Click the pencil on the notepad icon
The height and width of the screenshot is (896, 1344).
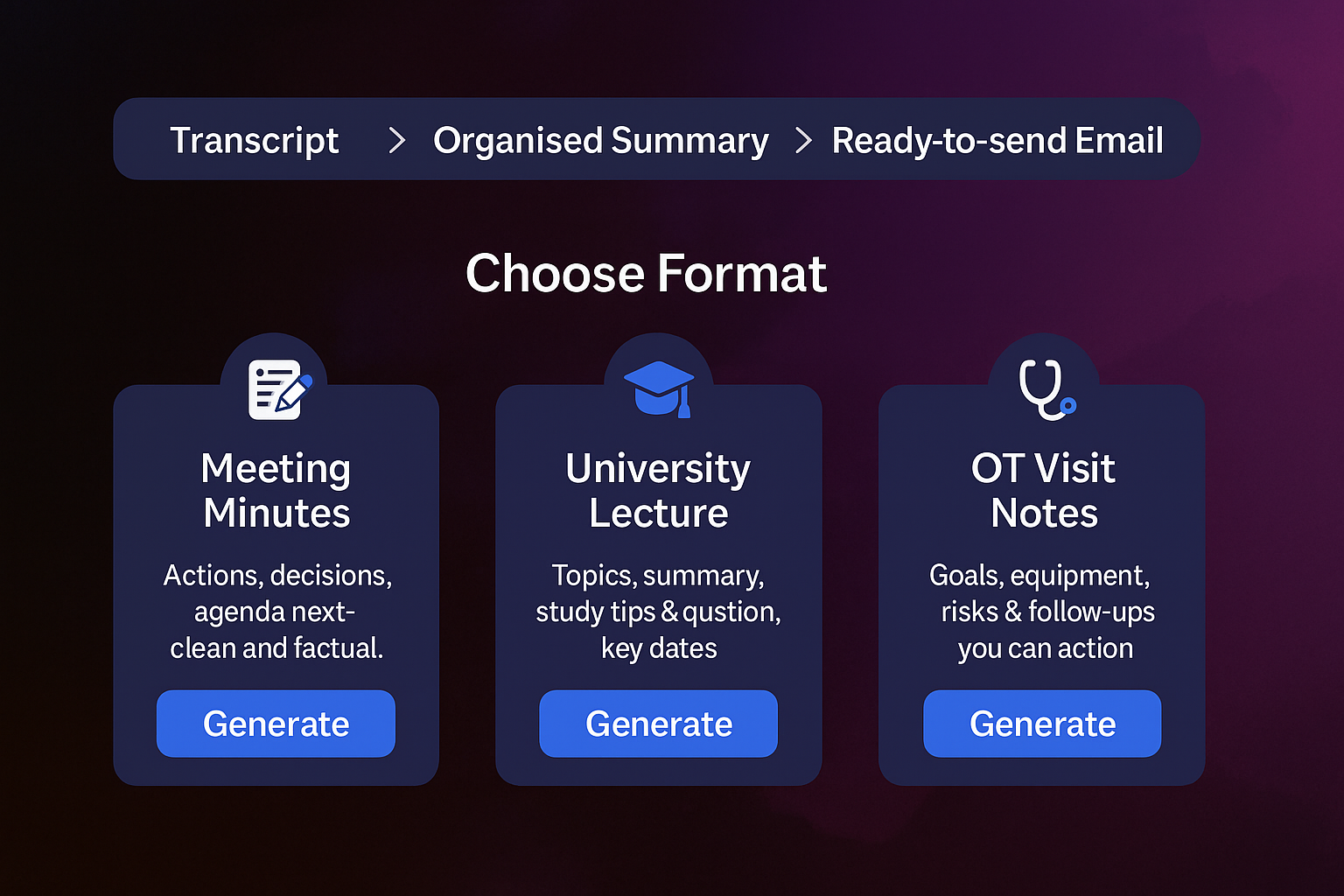pyautogui.click(x=295, y=393)
